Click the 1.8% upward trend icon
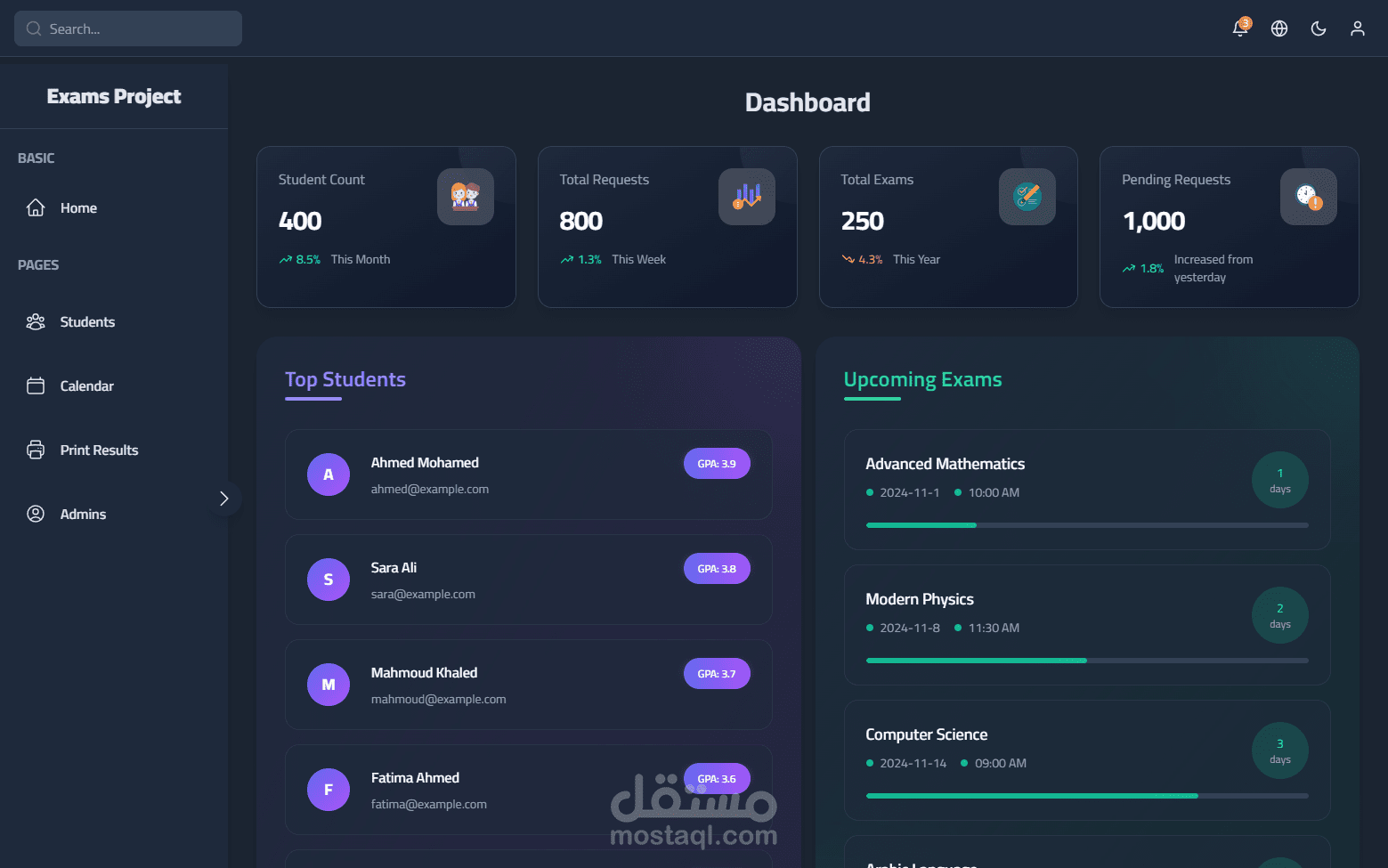This screenshot has height=868, width=1388. tap(1129, 268)
